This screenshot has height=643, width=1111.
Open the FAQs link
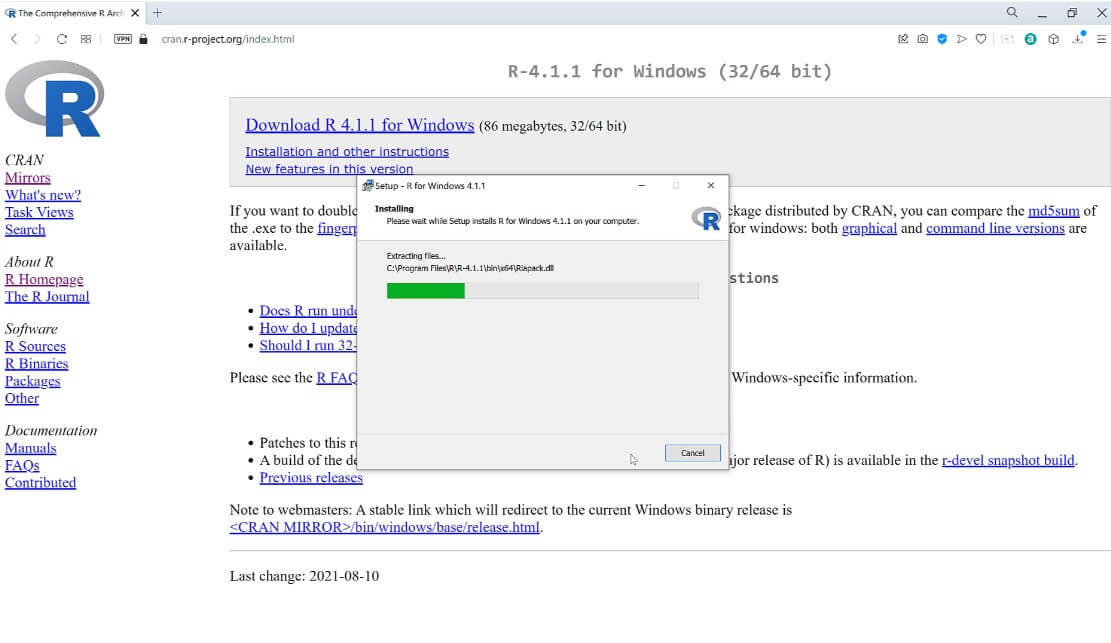(22, 465)
